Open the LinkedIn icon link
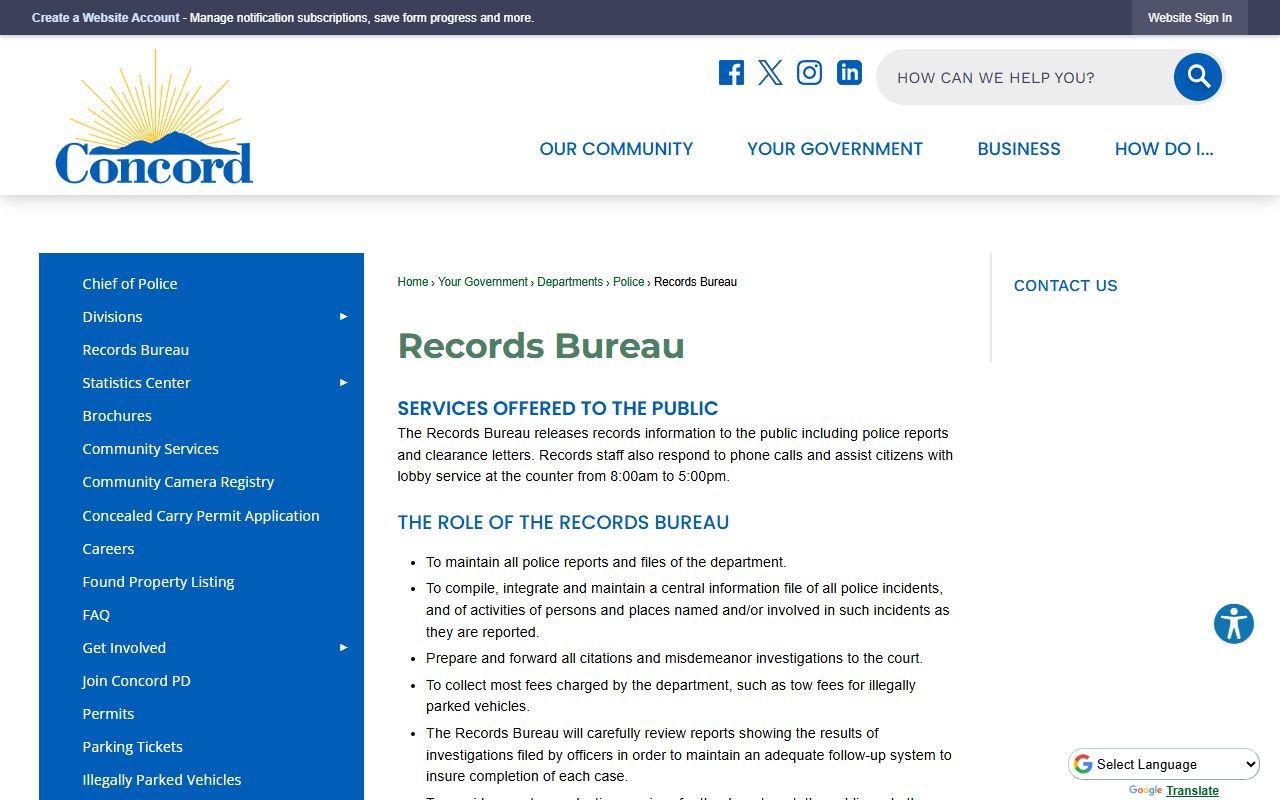1280x800 pixels. [849, 72]
